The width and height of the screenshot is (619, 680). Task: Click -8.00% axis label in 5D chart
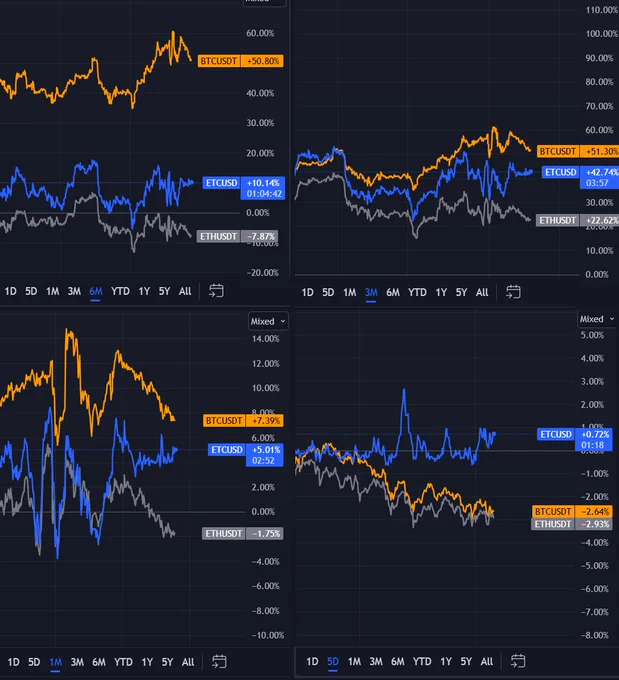click(x=595, y=635)
